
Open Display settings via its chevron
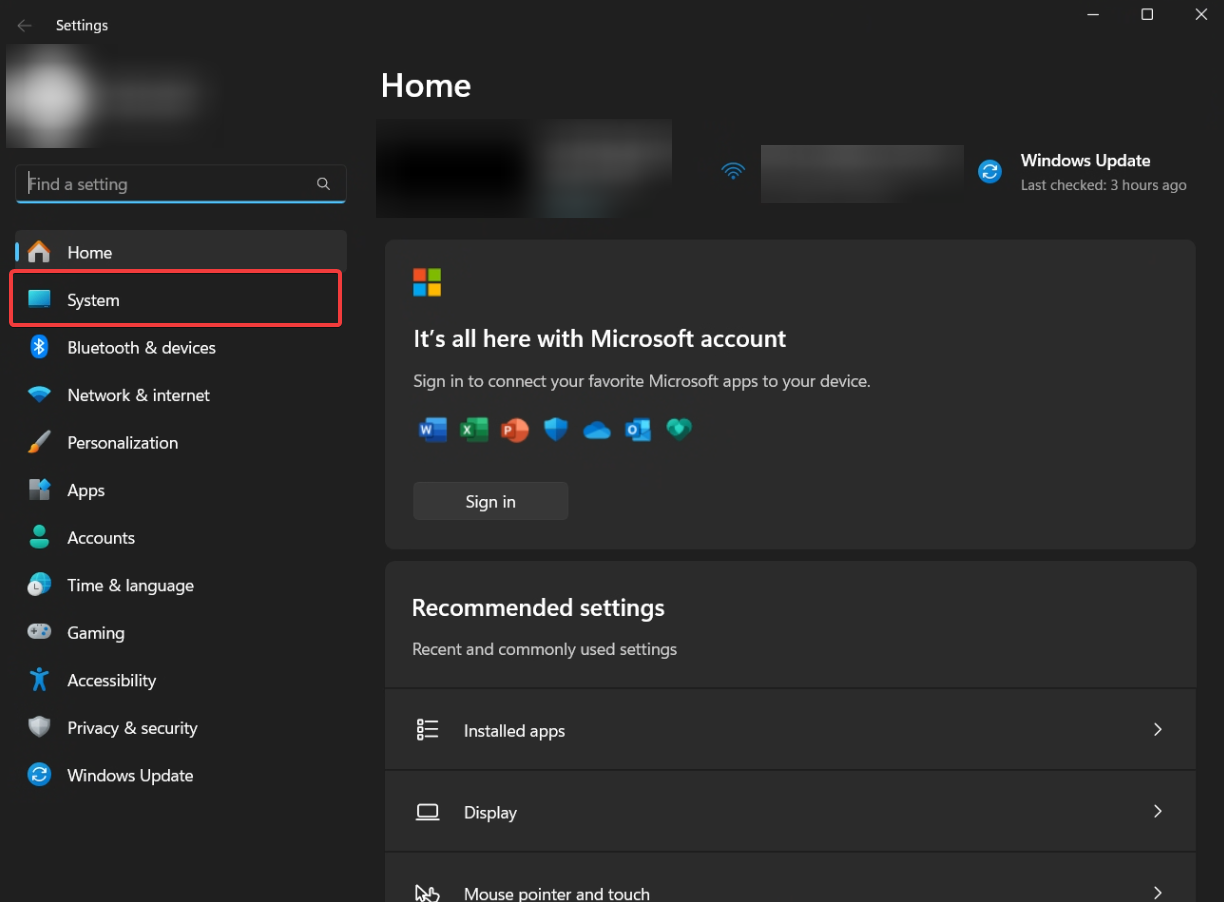pos(1158,811)
